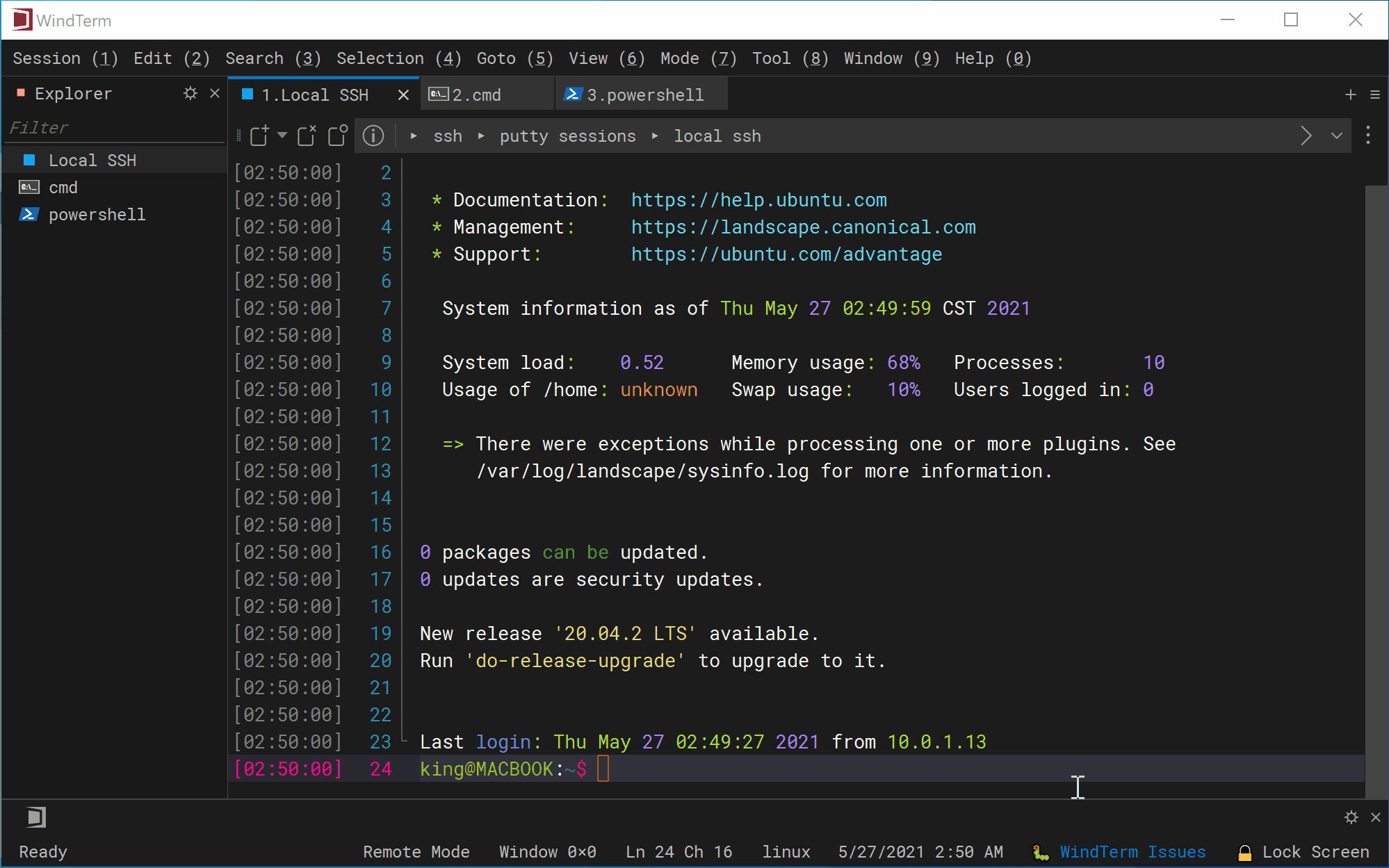Click the red Explorer panel title icon
Image resolution: width=1389 pixels, height=868 pixels.
coord(21,92)
